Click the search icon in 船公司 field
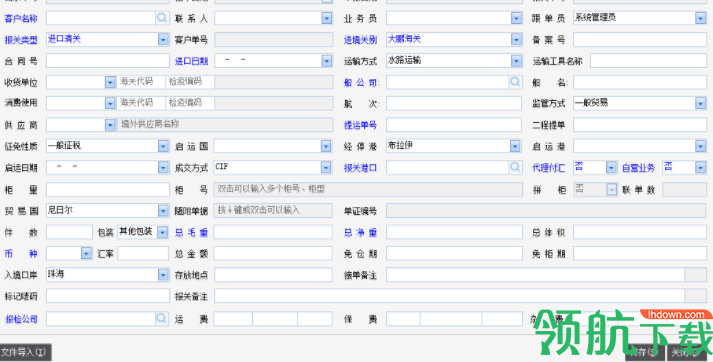Screen dimensions: 713x362 515,82
